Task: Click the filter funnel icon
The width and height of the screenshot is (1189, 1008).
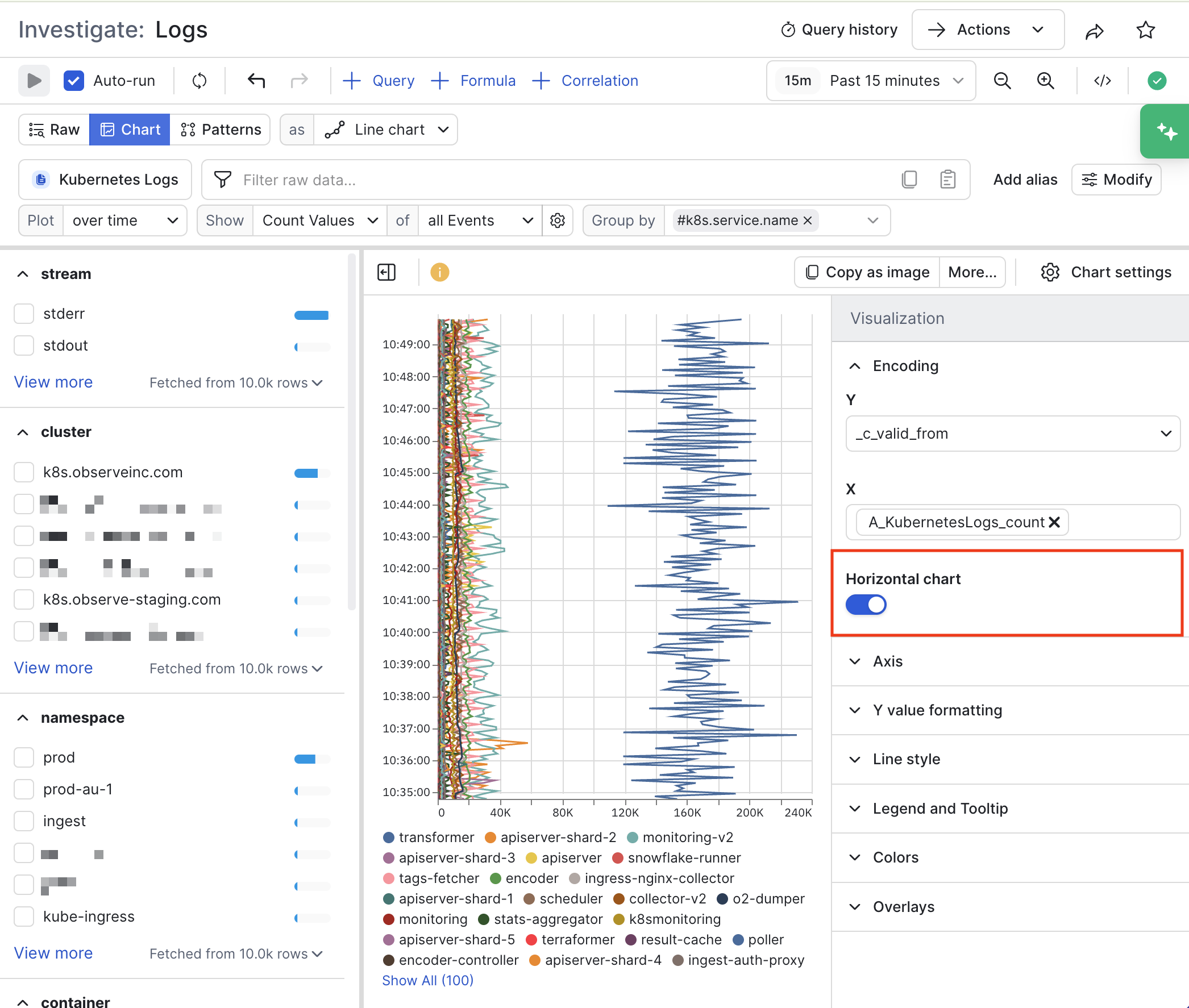Action: point(222,180)
